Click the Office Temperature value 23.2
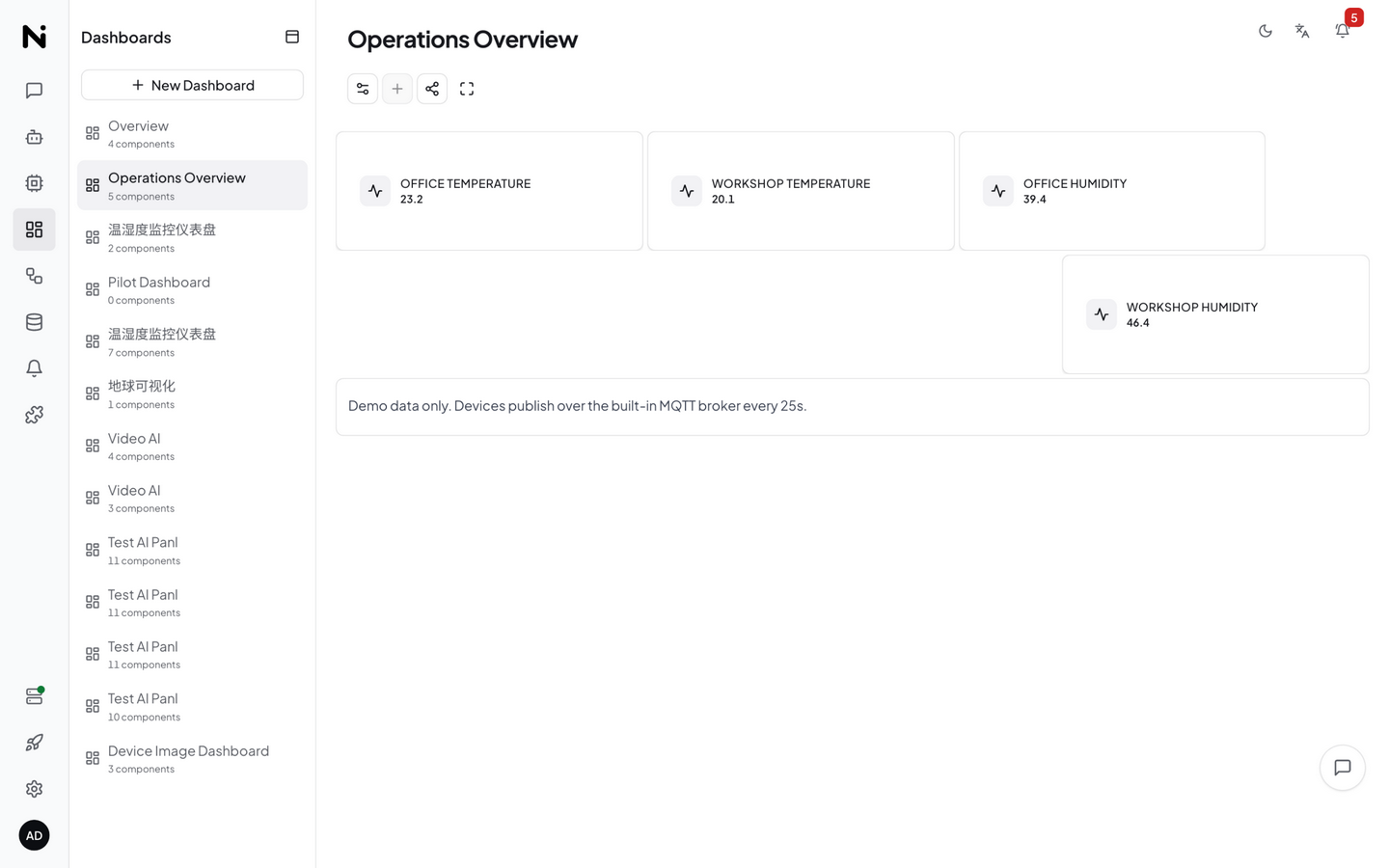This screenshot has height=868, width=1389. (x=412, y=200)
